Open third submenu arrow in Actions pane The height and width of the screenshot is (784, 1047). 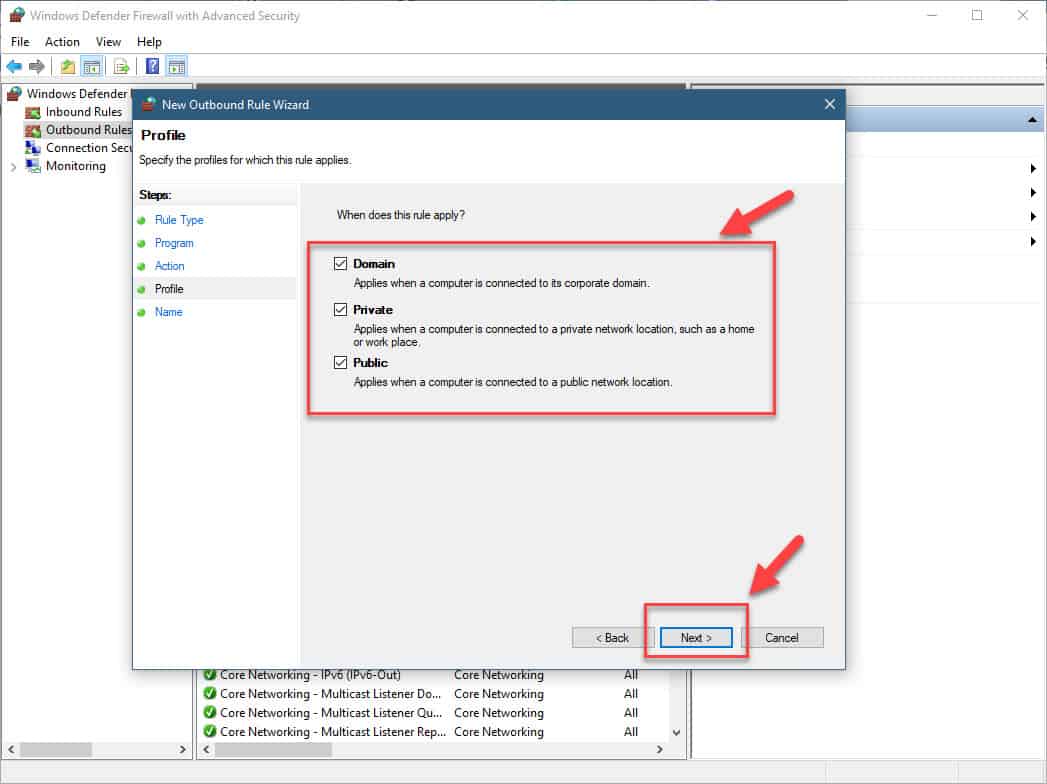click(1033, 216)
